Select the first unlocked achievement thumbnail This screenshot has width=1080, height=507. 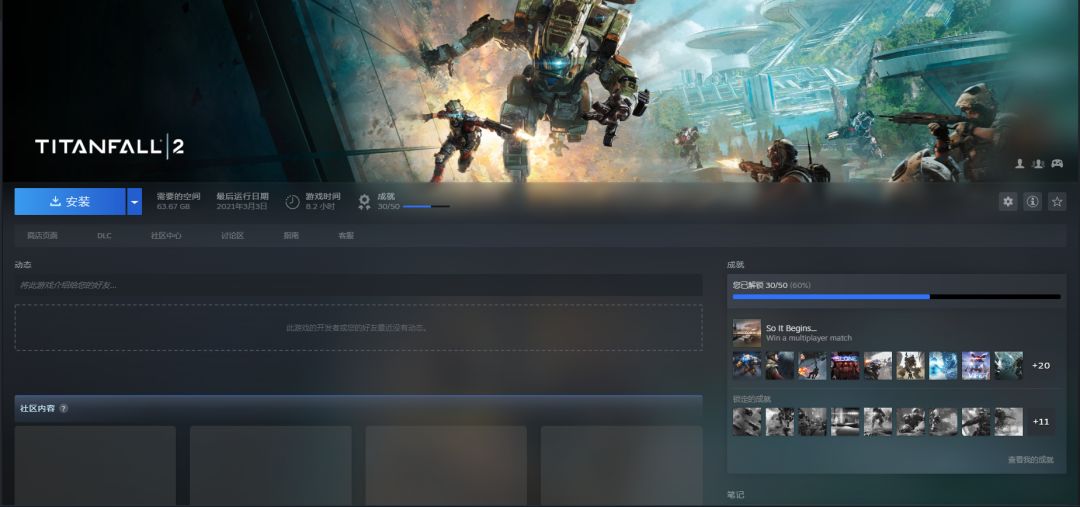(747, 366)
